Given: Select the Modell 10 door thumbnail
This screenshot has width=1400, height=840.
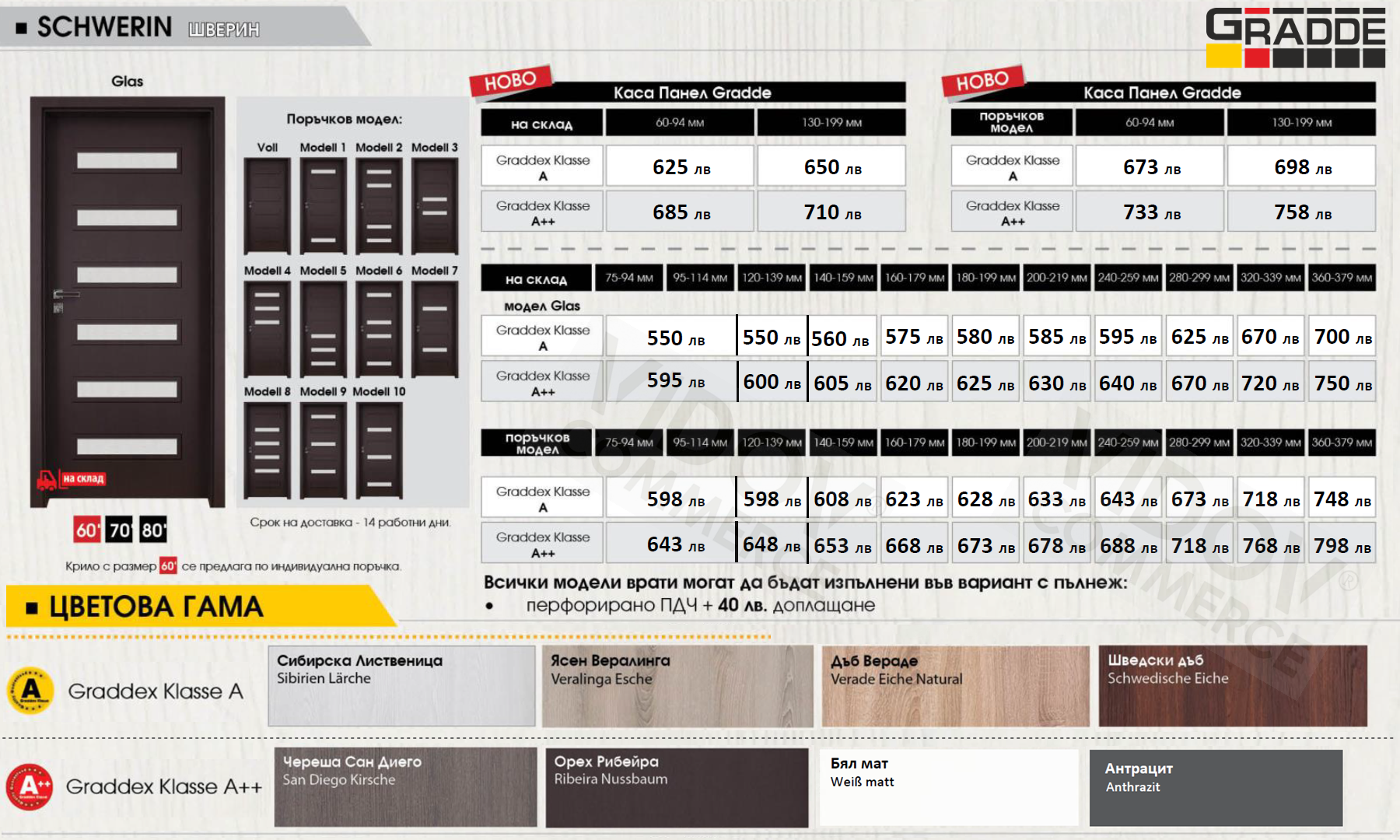Looking at the screenshot, I should click(x=379, y=450).
